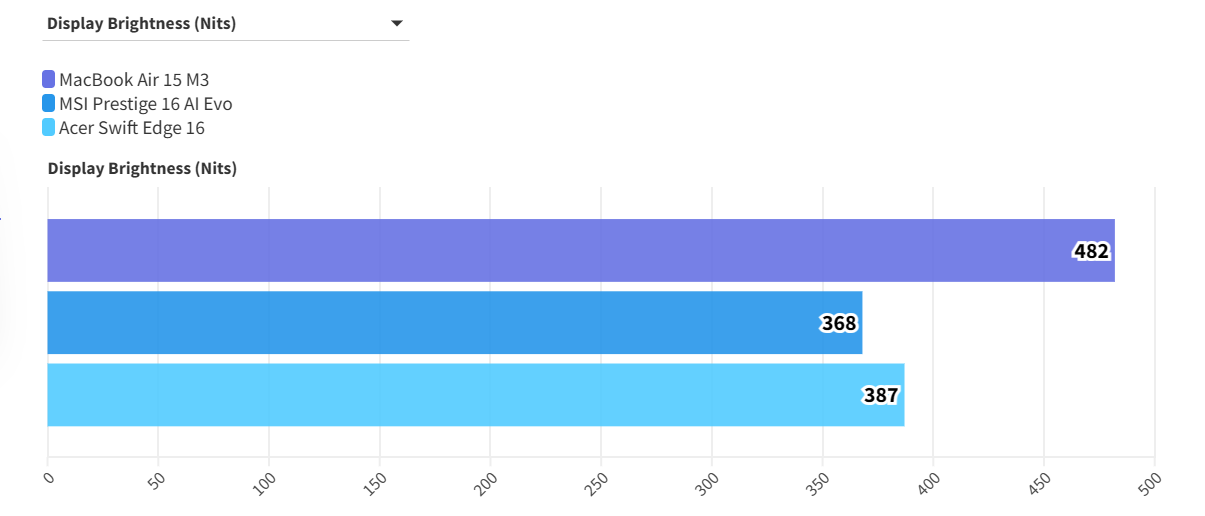This screenshot has height=516, width=1205.
Task: Click the 387 value label
Action: coord(881,395)
